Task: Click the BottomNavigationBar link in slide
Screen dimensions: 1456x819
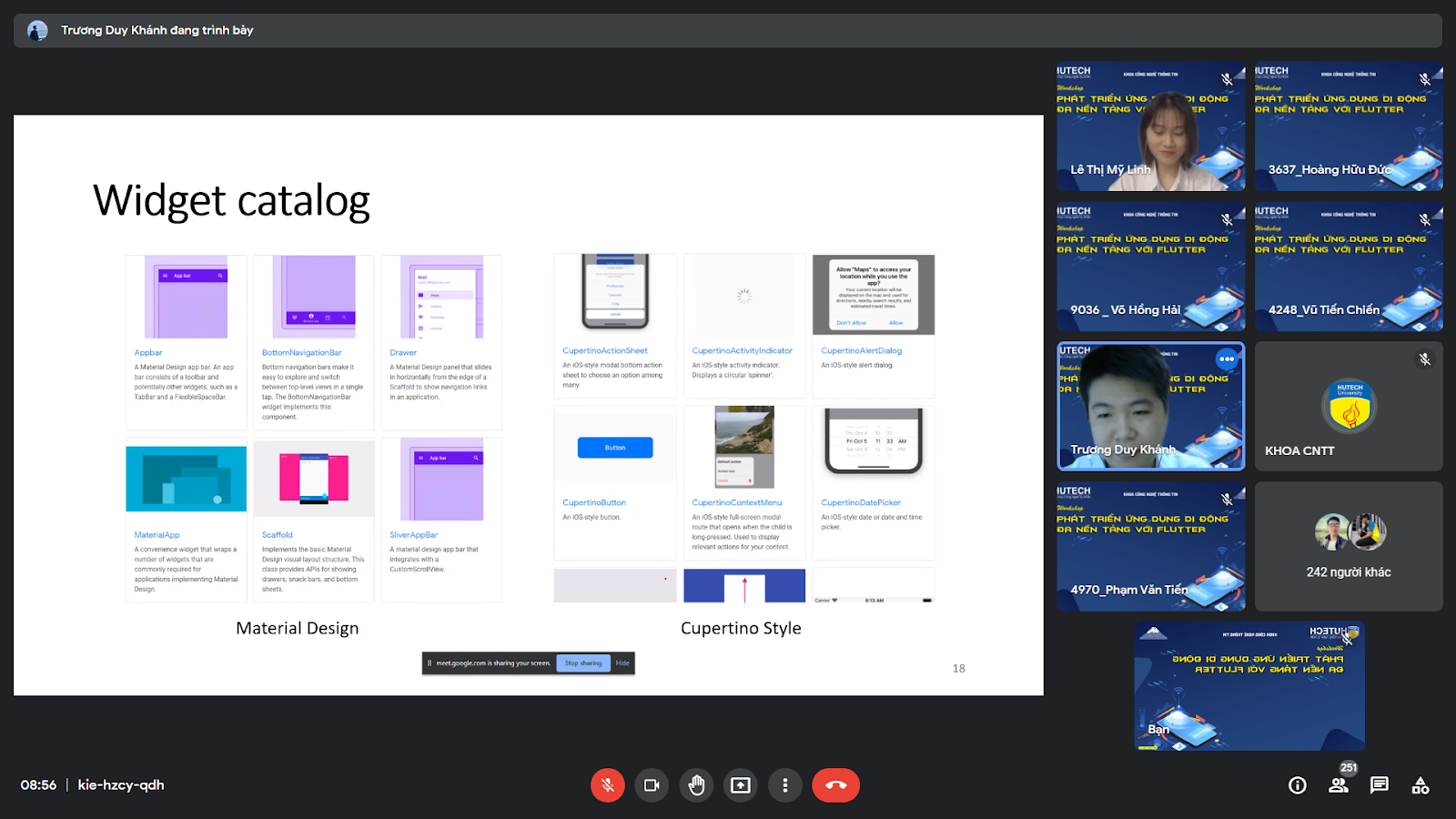Action: tap(302, 353)
